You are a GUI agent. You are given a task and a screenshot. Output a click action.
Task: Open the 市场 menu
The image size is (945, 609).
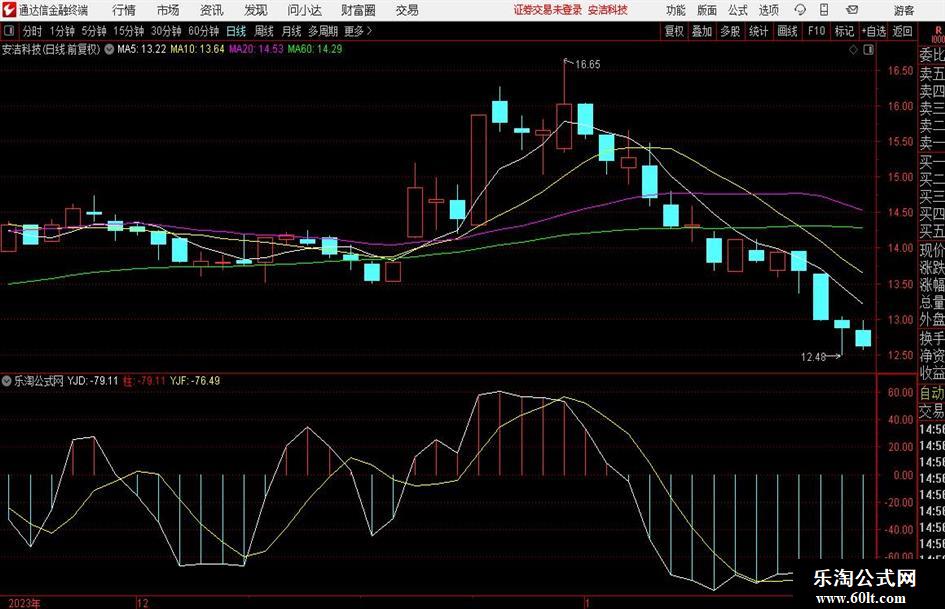168,10
